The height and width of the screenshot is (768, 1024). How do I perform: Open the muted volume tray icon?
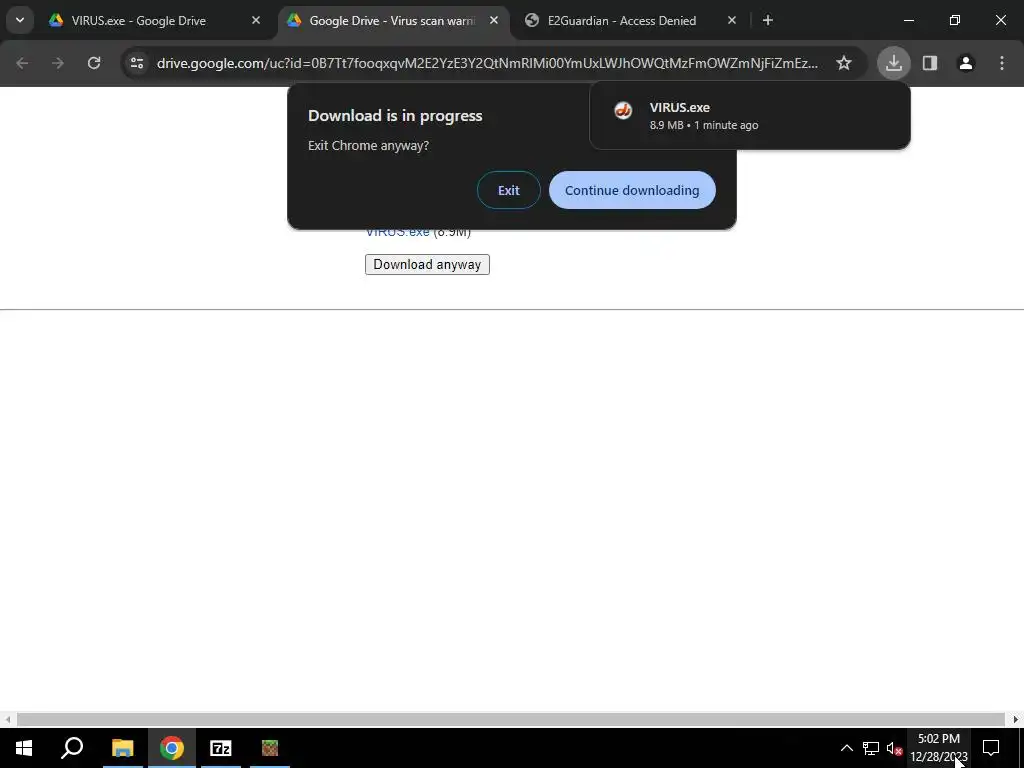[x=894, y=748]
